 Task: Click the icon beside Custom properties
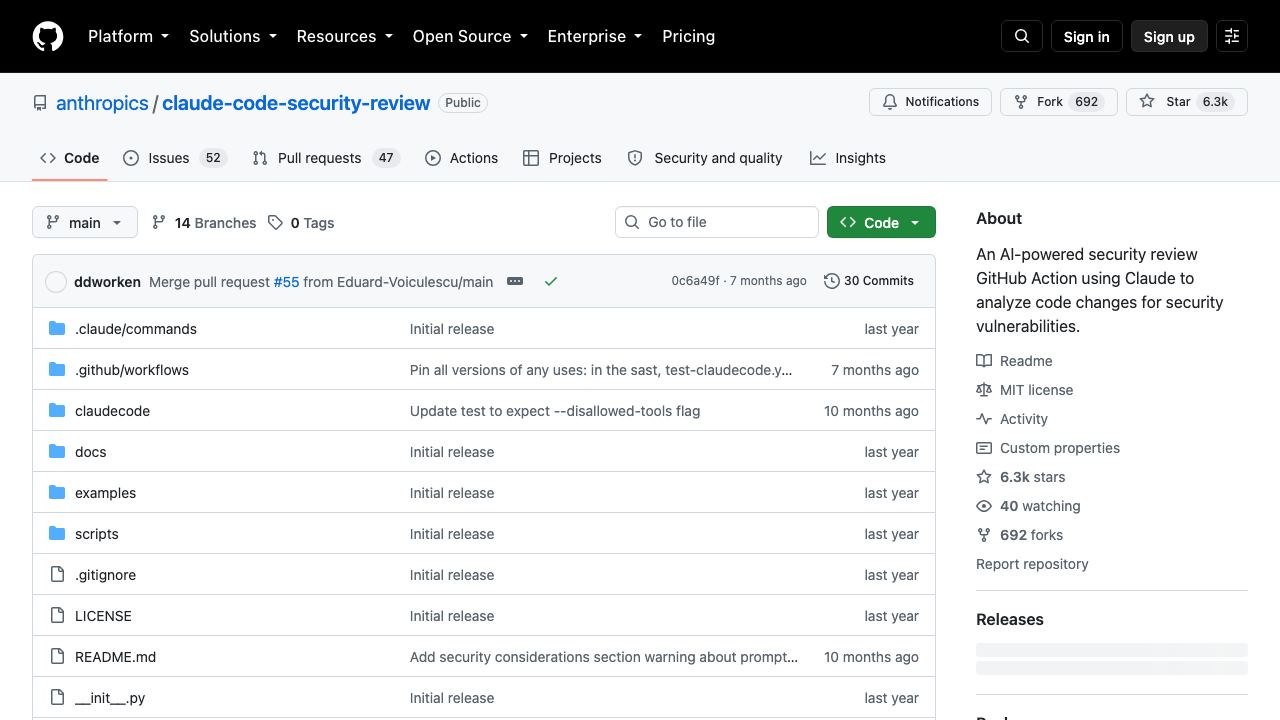[x=984, y=448]
